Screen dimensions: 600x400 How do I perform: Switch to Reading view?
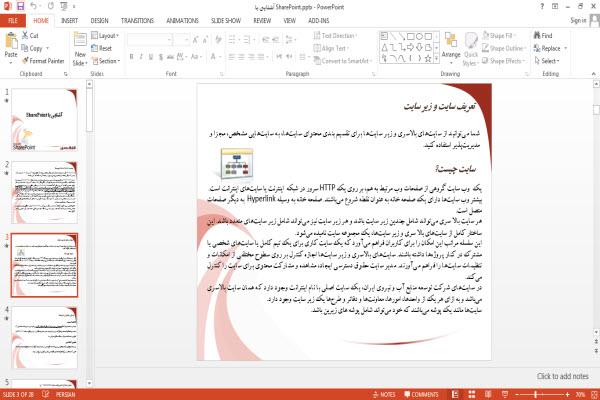(488, 394)
